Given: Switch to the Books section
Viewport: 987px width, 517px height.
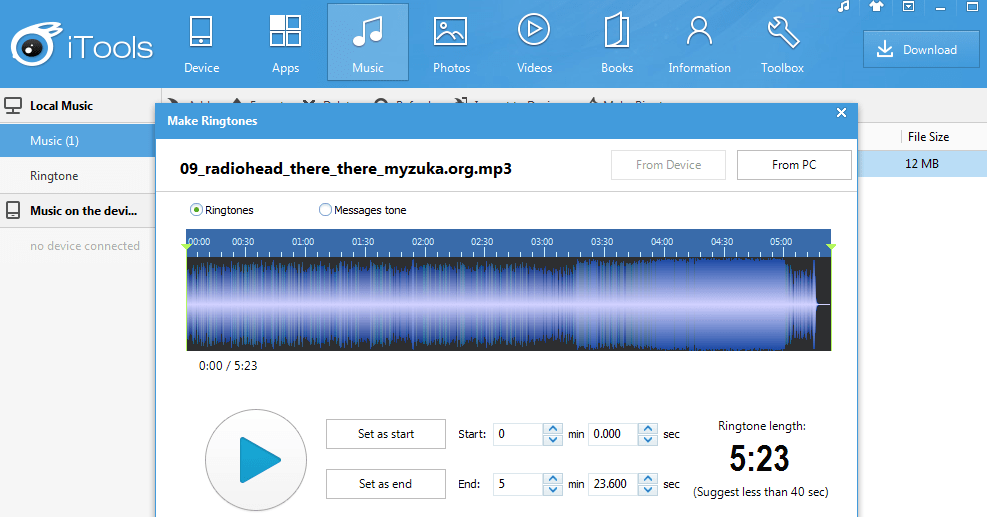Looking at the screenshot, I should pos(617,43).
